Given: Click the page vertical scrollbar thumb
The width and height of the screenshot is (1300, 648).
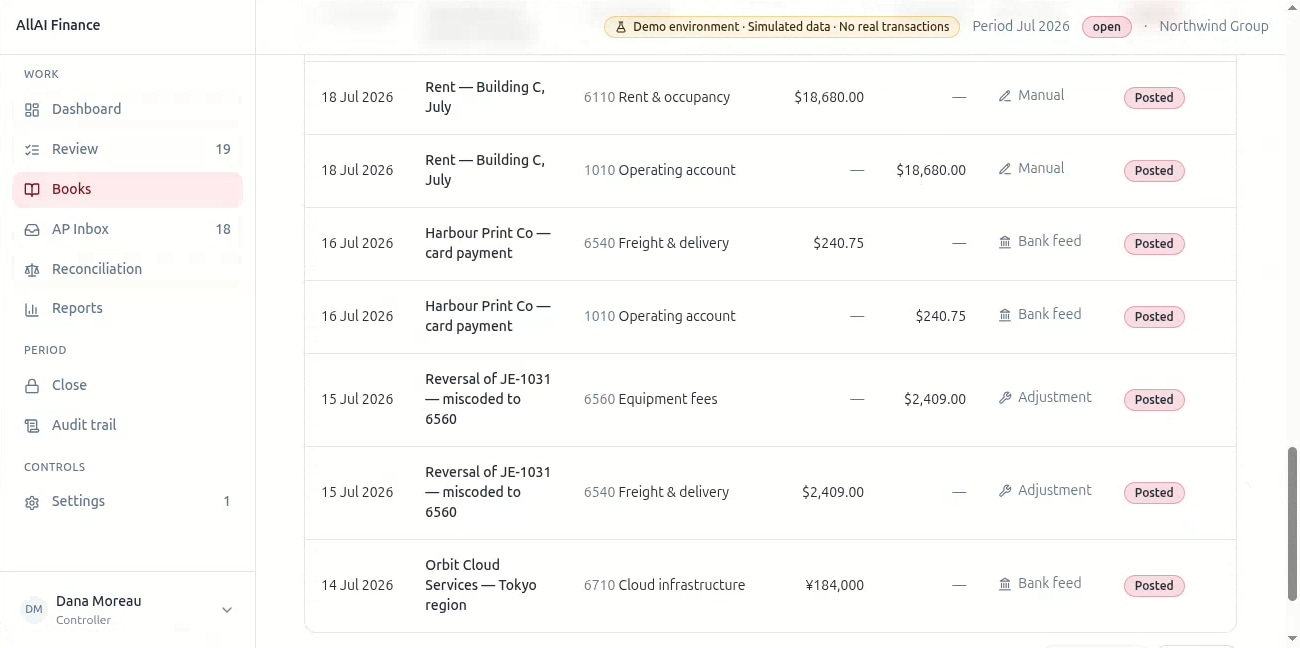Looking at the screenshot, I should click(x=1292, y=524).
